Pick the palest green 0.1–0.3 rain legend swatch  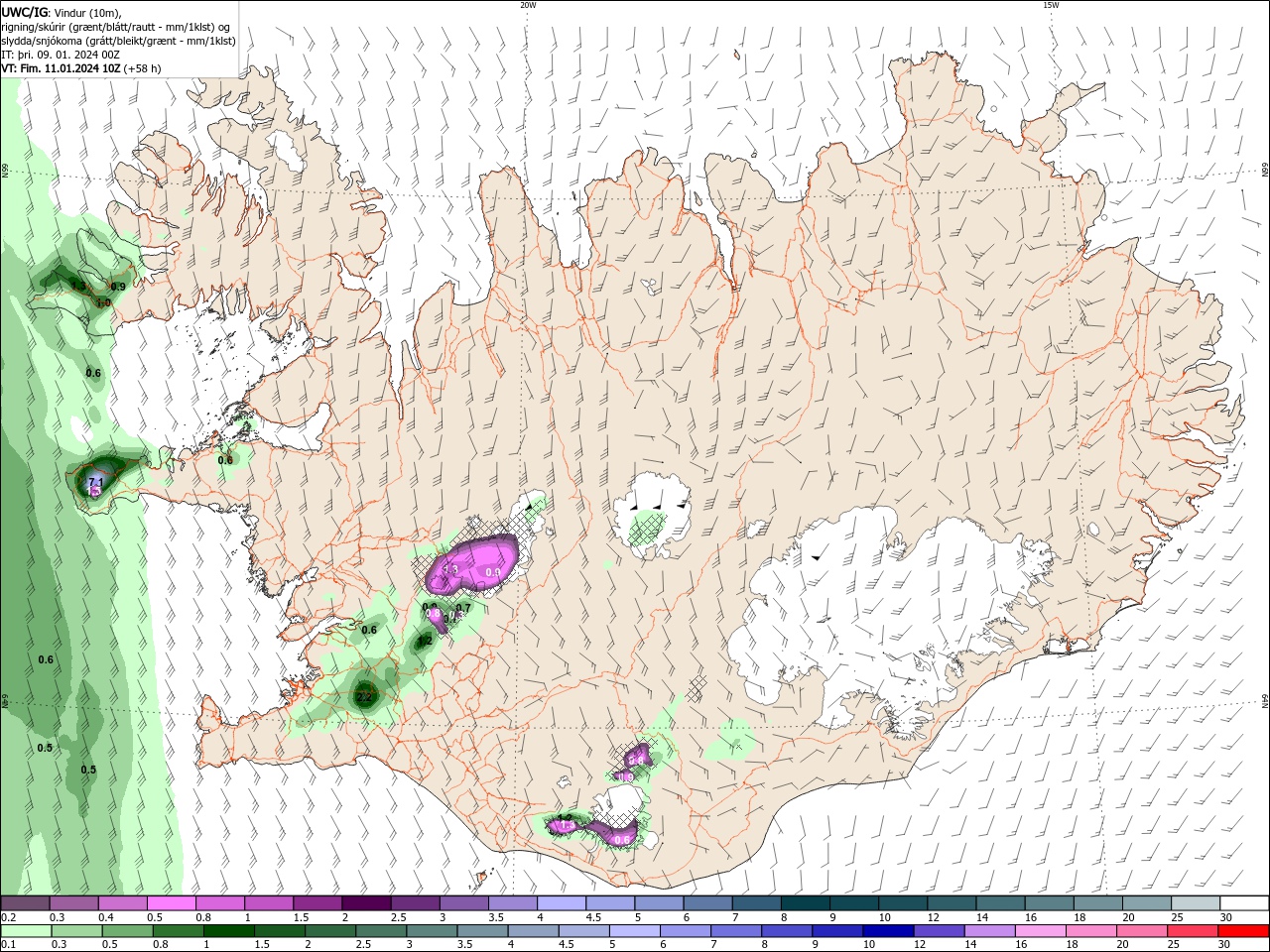[26, 931]
